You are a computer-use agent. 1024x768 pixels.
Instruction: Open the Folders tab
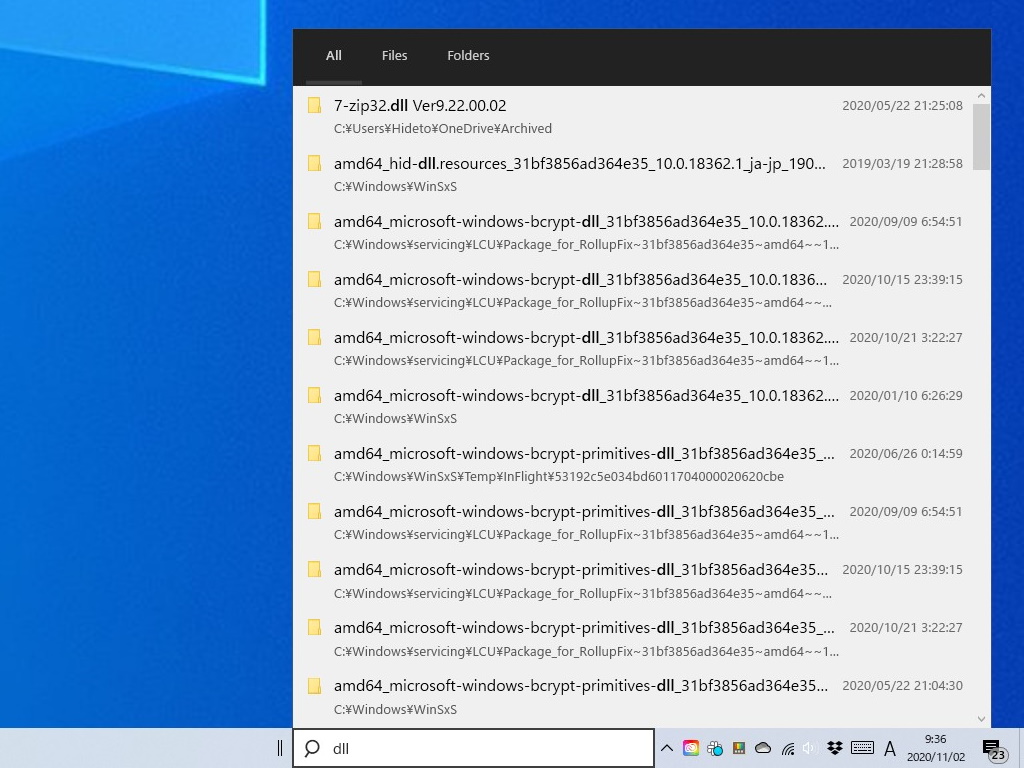point(468,56)
